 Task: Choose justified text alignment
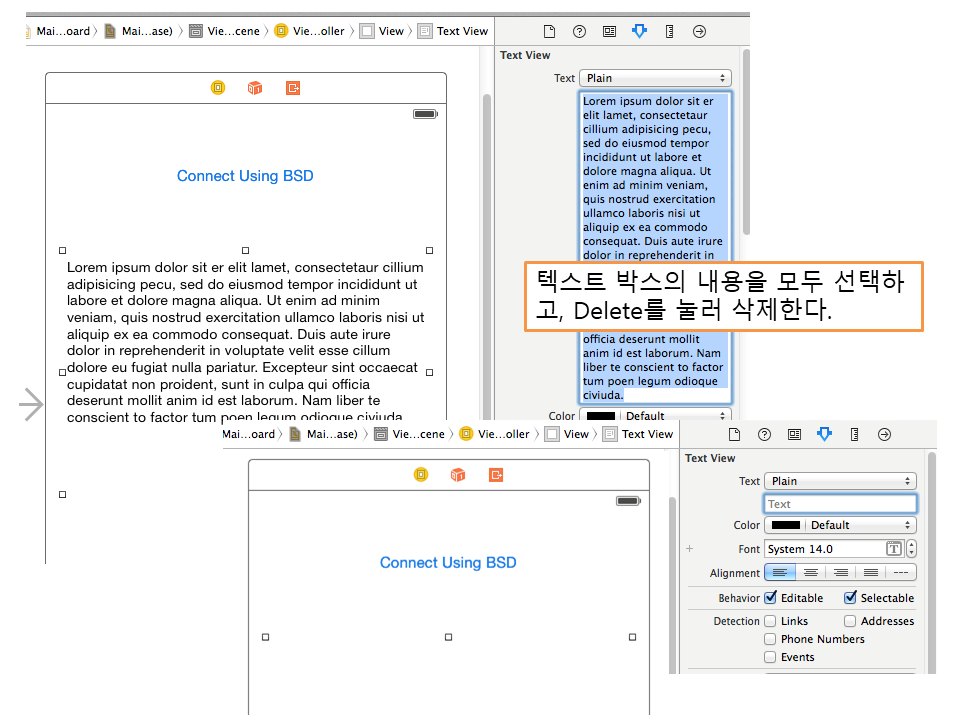(871, 573)
